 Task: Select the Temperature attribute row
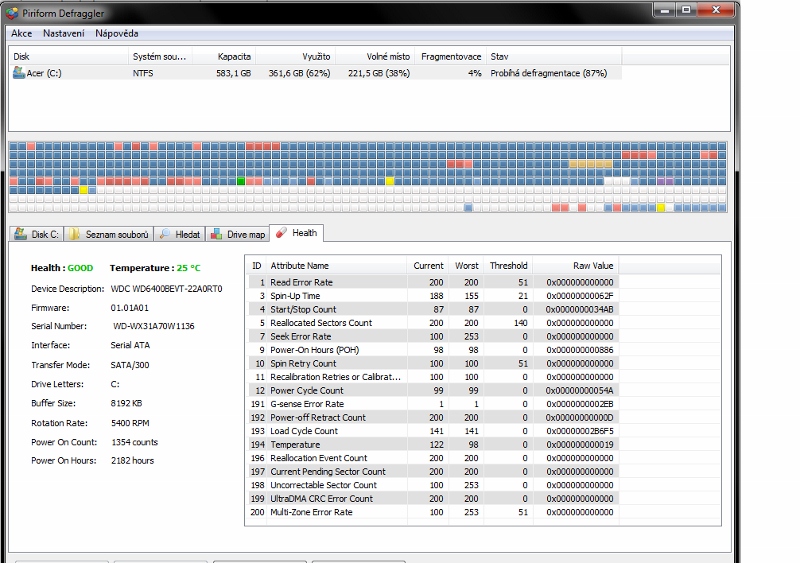coord(433,445)
